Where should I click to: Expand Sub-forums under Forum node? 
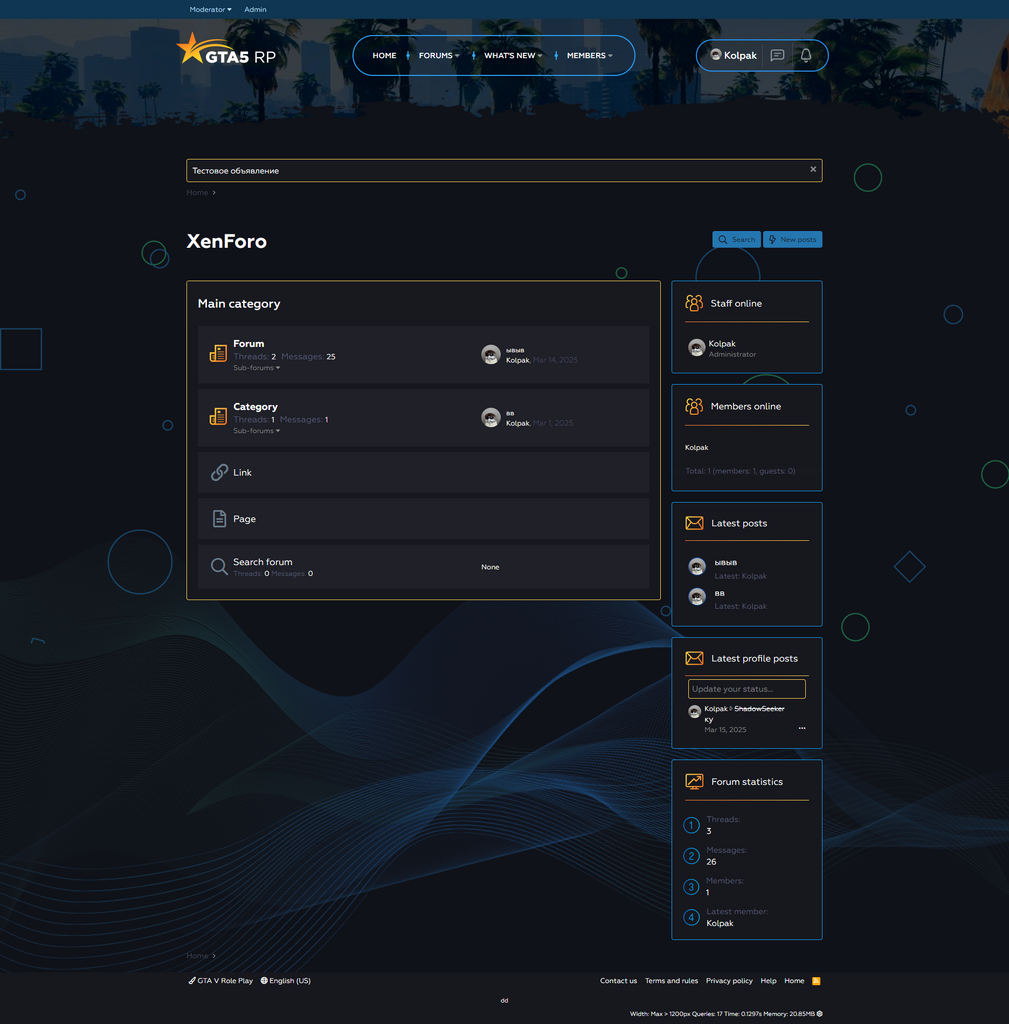click(256, 368)
